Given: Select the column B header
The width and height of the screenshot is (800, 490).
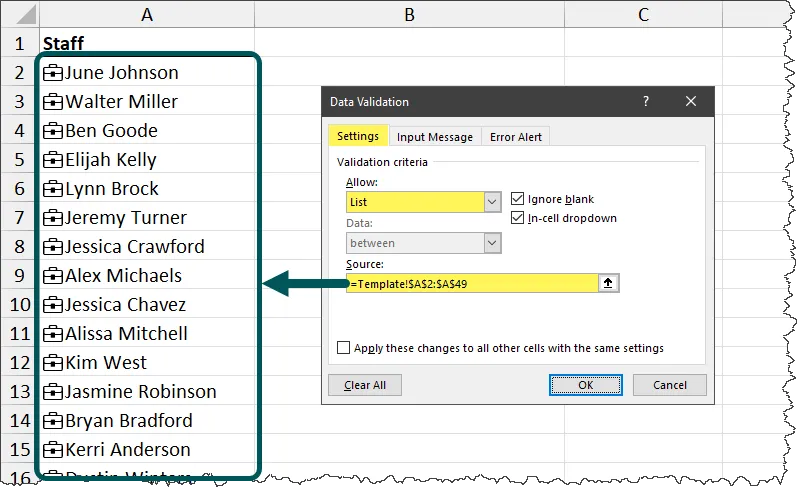Looking at the screenshot, I should 410,14.
